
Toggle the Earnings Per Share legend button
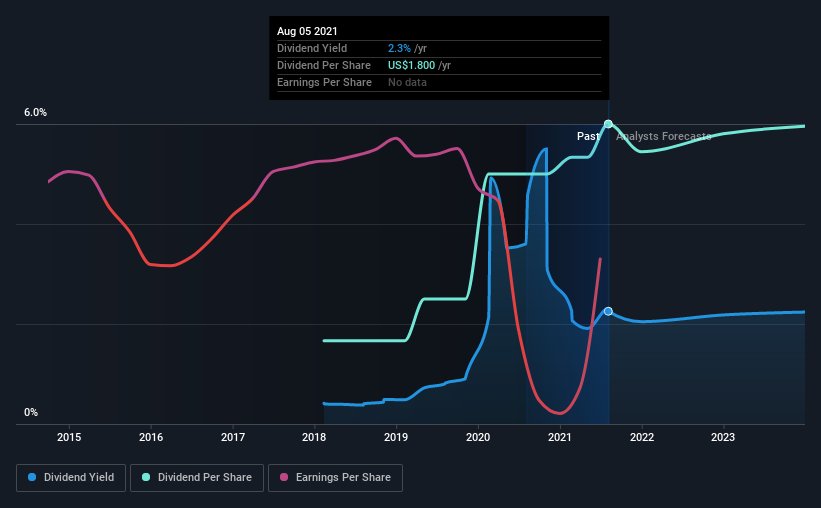(336, 478)
